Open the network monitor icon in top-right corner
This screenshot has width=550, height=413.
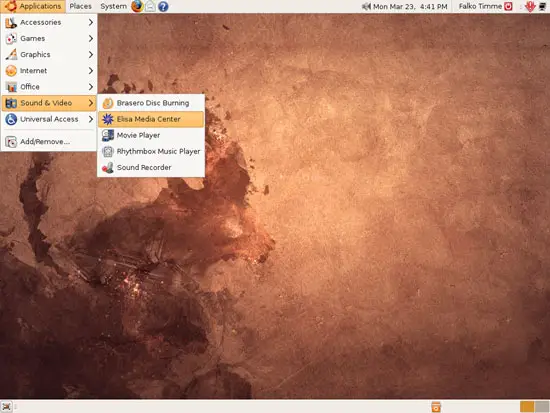pos(543,6)
